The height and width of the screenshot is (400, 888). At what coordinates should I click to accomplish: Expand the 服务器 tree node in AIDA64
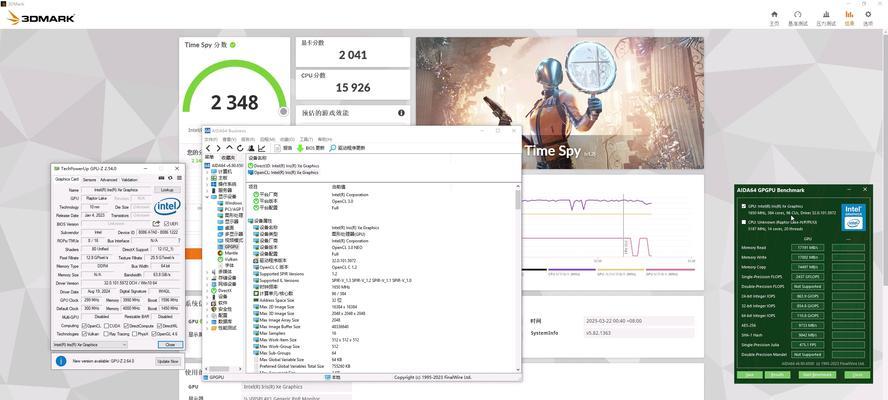207,190
